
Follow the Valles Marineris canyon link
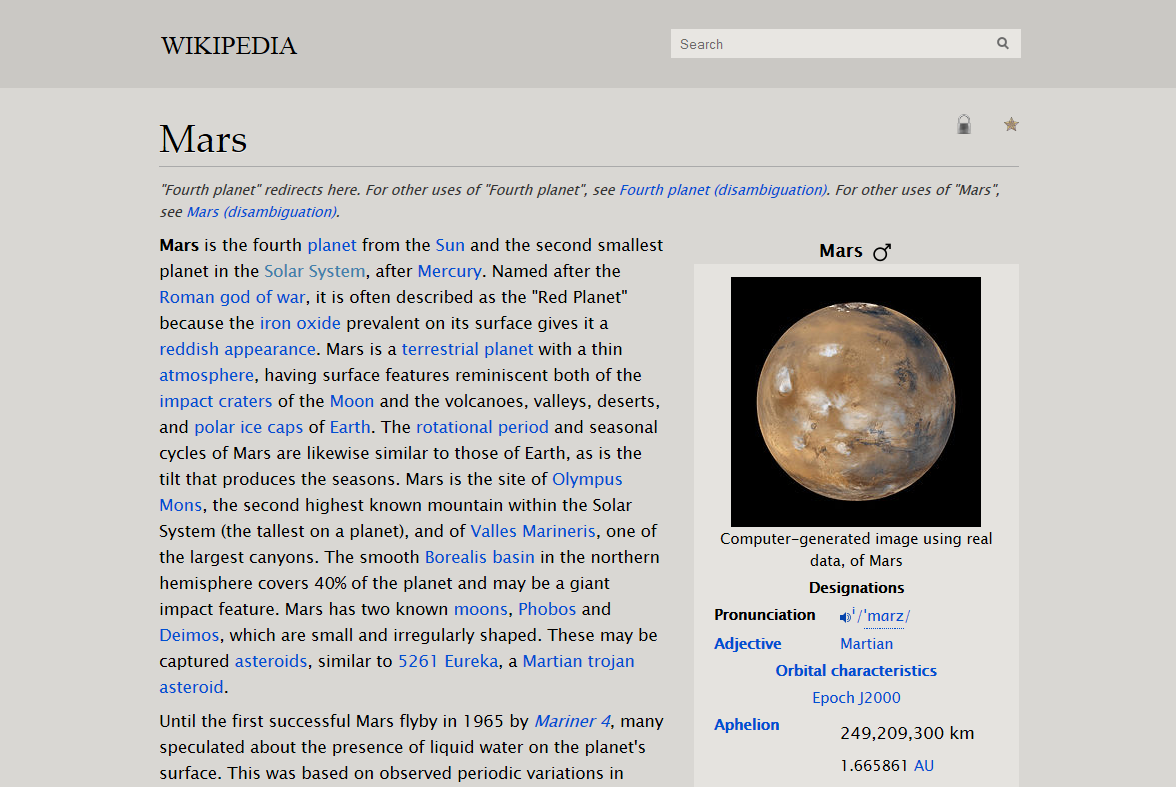click(x=532, y=531)
